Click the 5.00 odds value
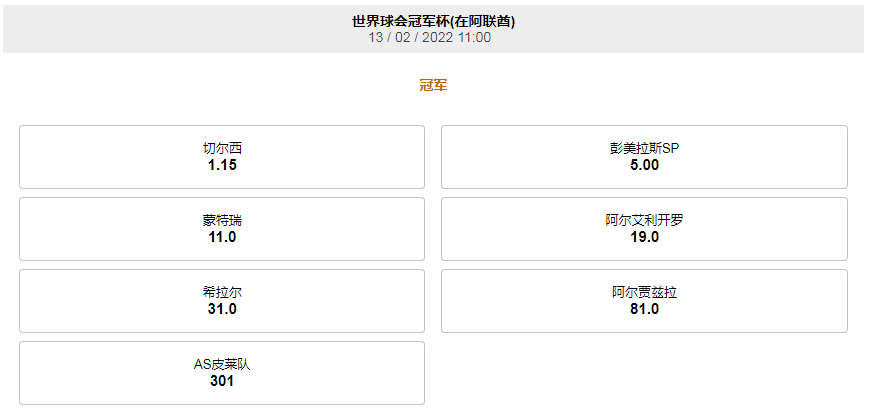The width and height of the screenshot is (877, 420). [644, 165]
